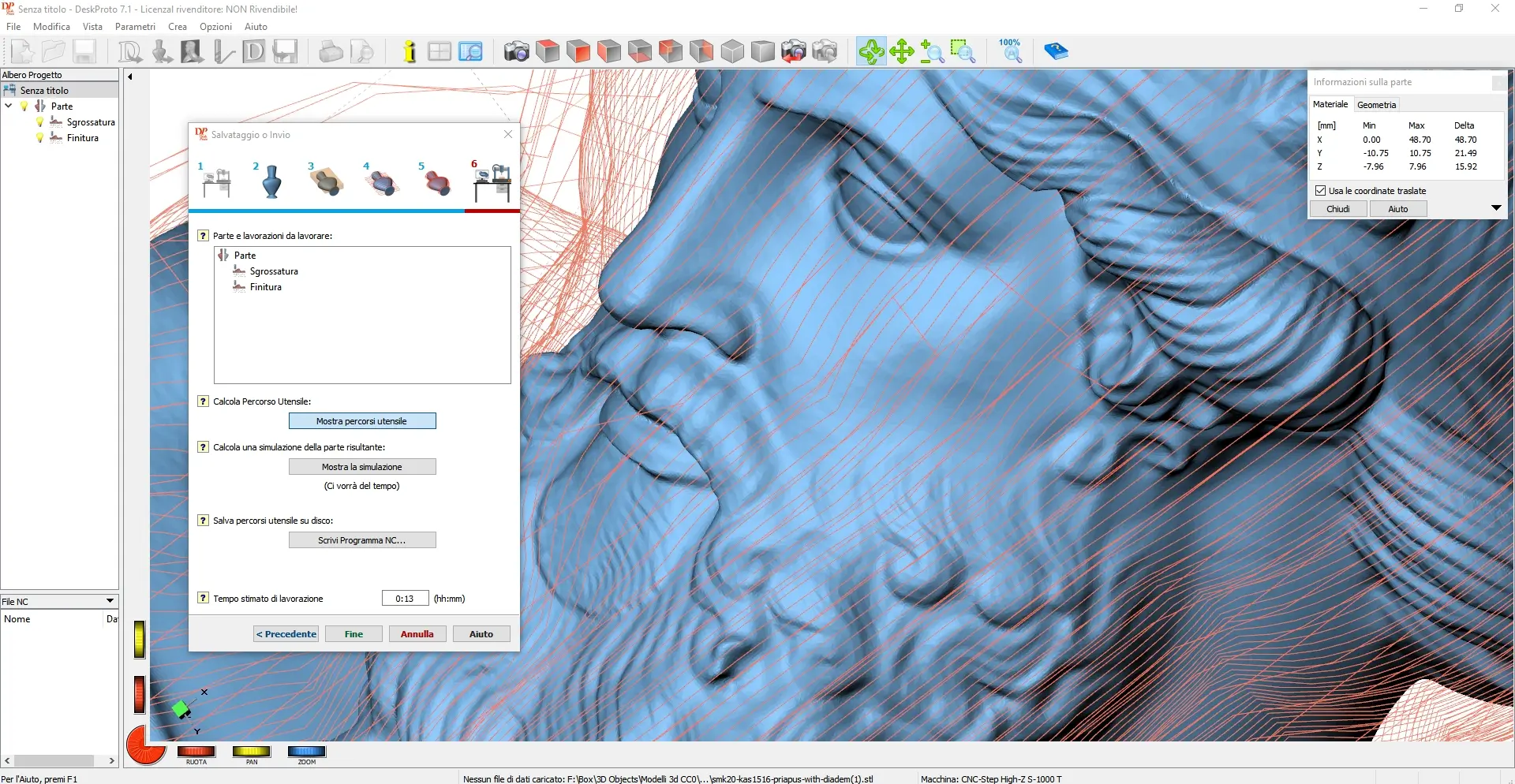Click the Scrivi Programma NC button
Screen dimensions: 1515x784
point(362,540)
